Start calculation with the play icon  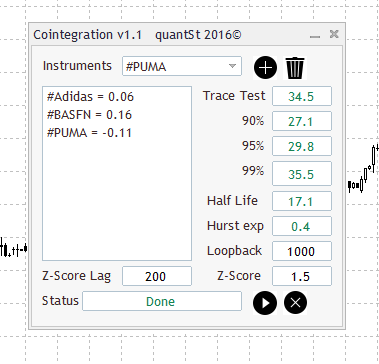tap(265, 303)
